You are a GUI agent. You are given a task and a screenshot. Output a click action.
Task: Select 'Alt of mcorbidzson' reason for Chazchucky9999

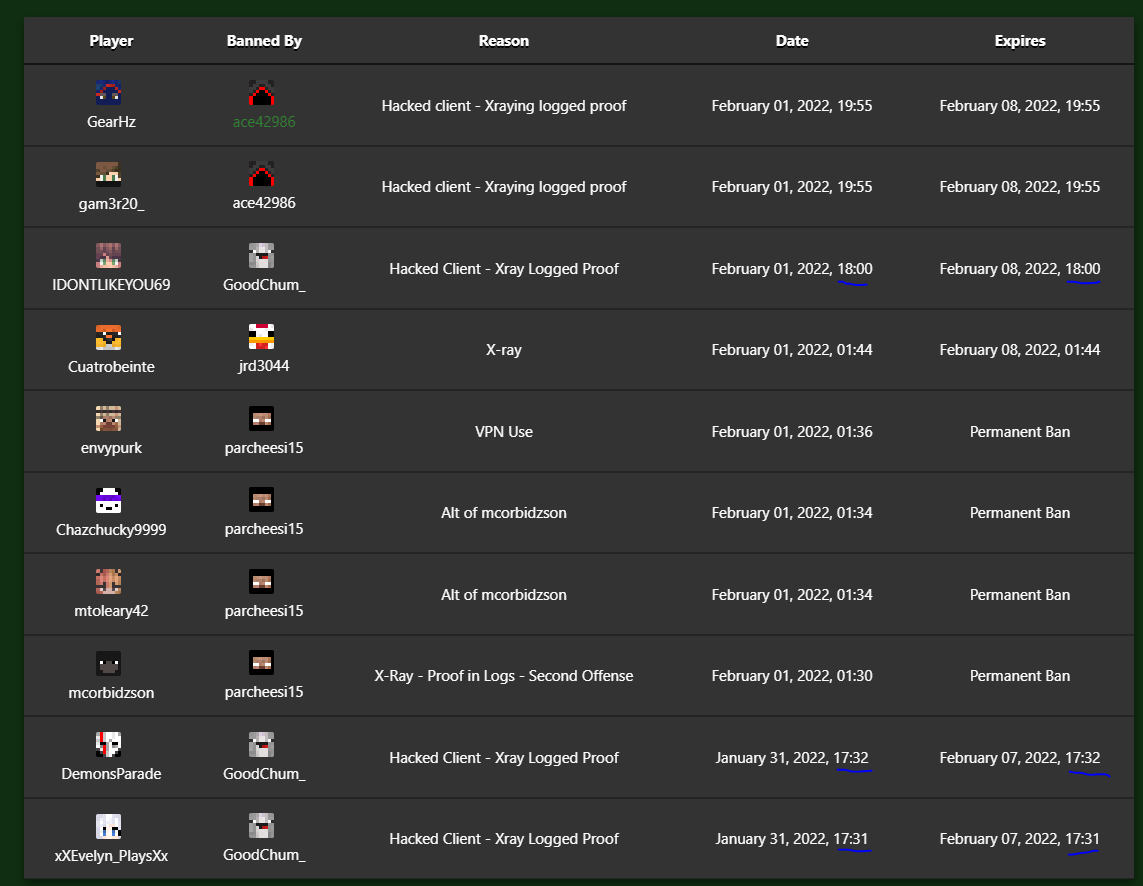504,513
